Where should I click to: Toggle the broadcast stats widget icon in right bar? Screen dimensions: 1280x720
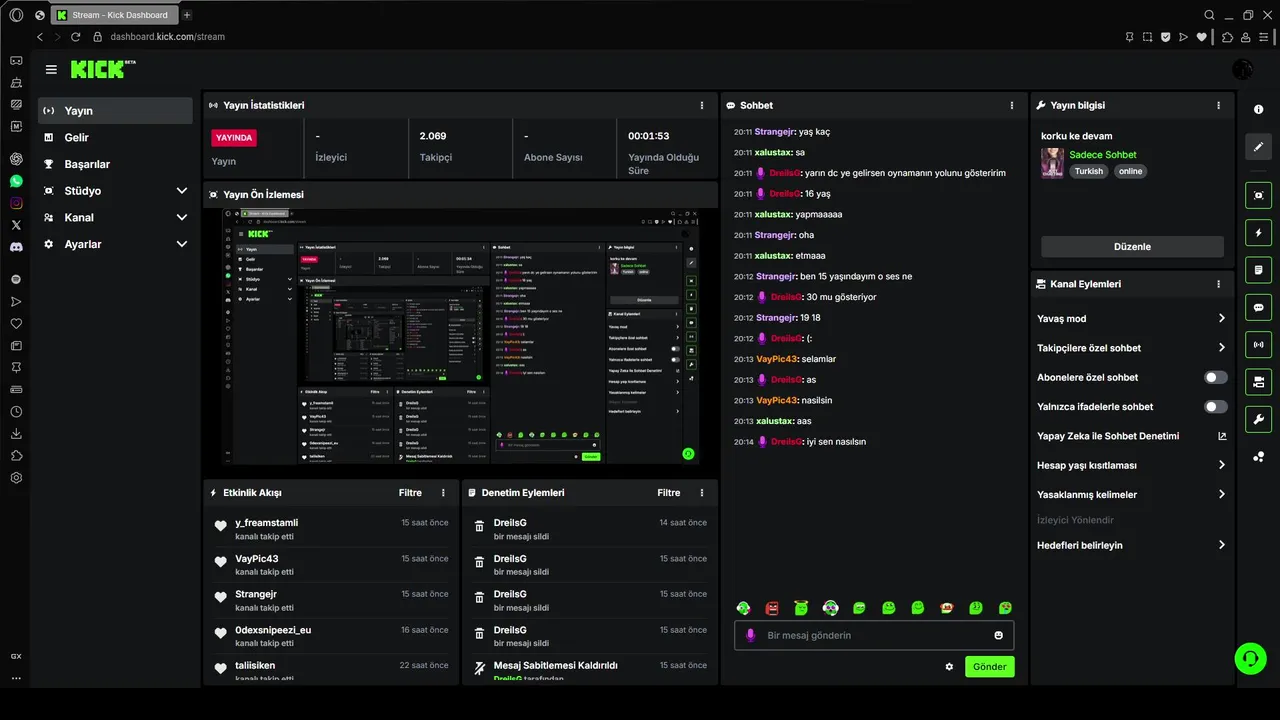(1259, 345)
